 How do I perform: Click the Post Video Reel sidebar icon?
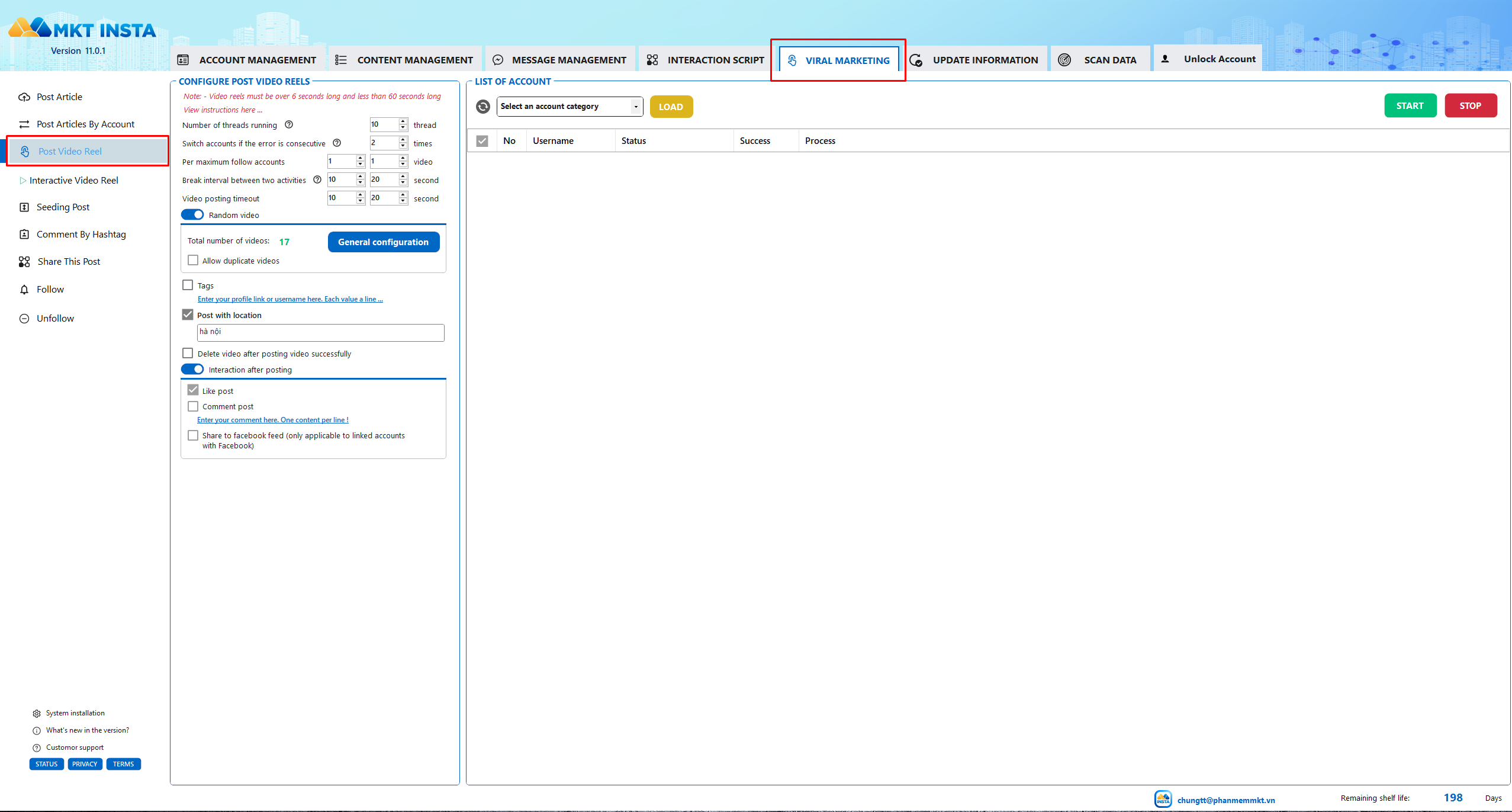click(25, 152)
